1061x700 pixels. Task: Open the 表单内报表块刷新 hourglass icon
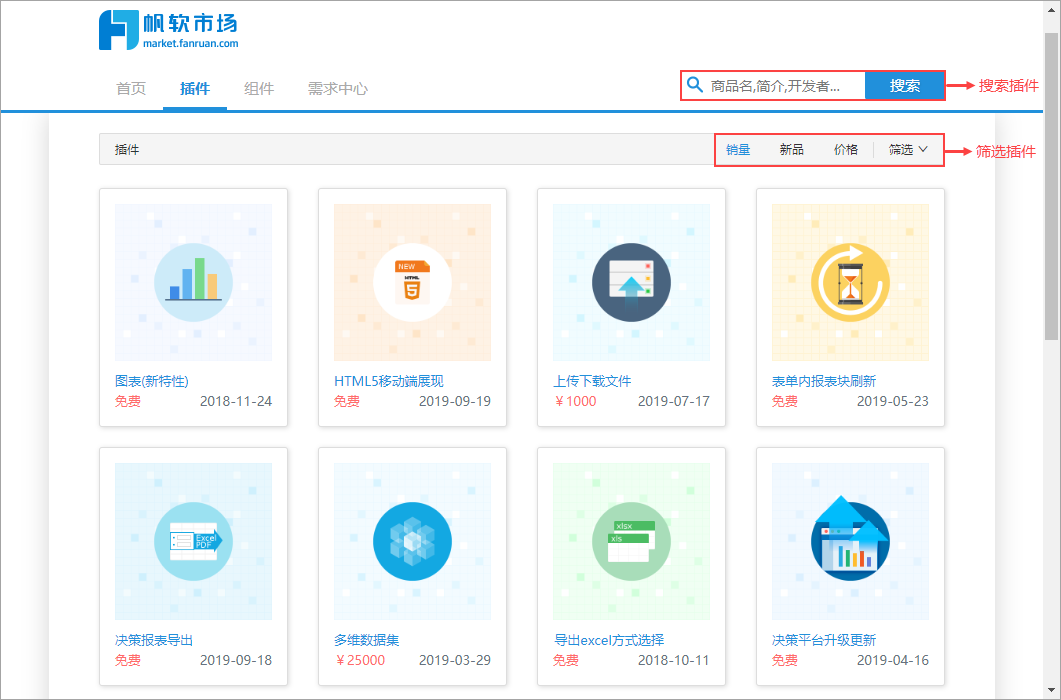(851, 282)
